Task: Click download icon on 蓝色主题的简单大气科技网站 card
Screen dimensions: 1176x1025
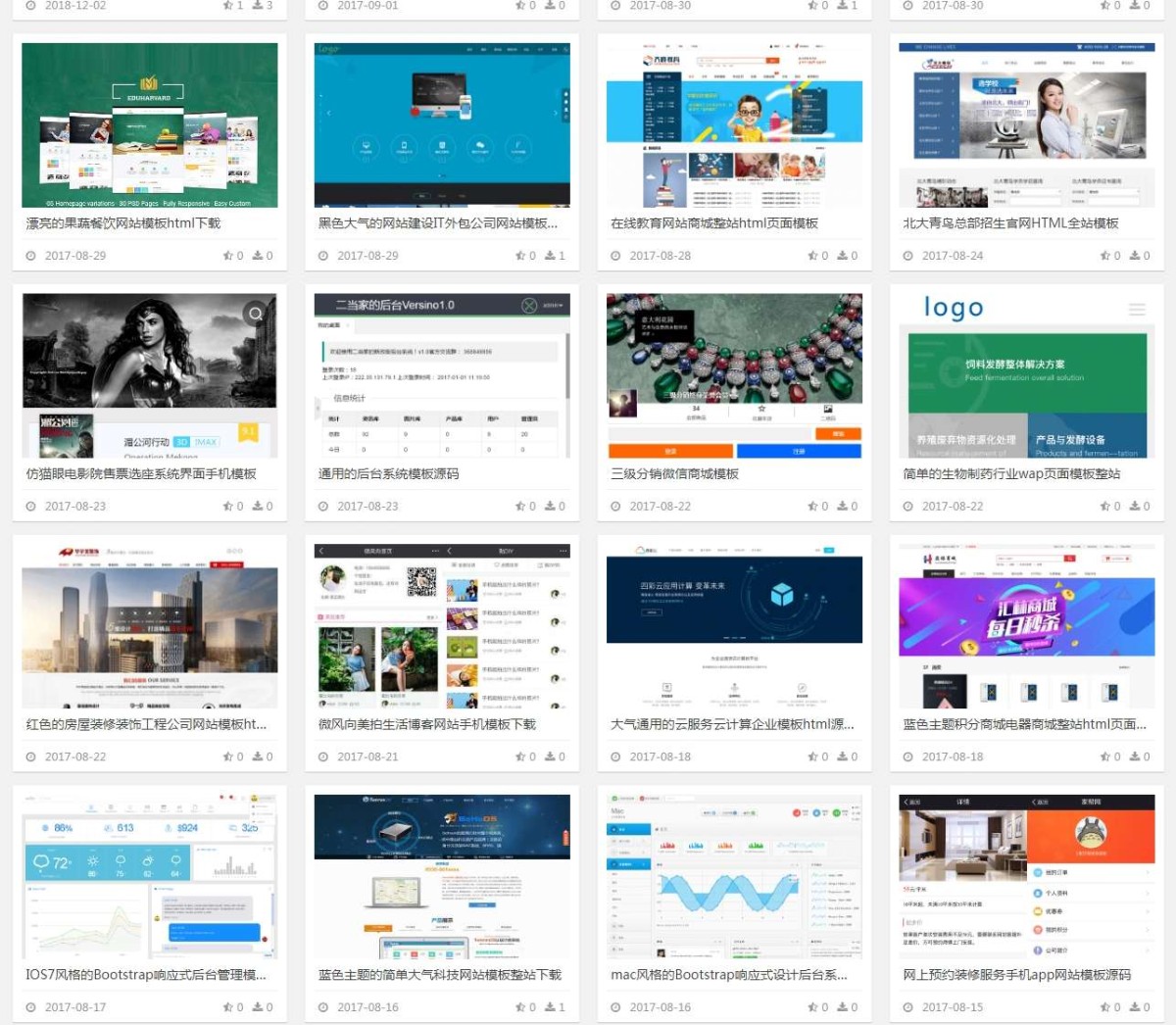Action: [549, 1007]
